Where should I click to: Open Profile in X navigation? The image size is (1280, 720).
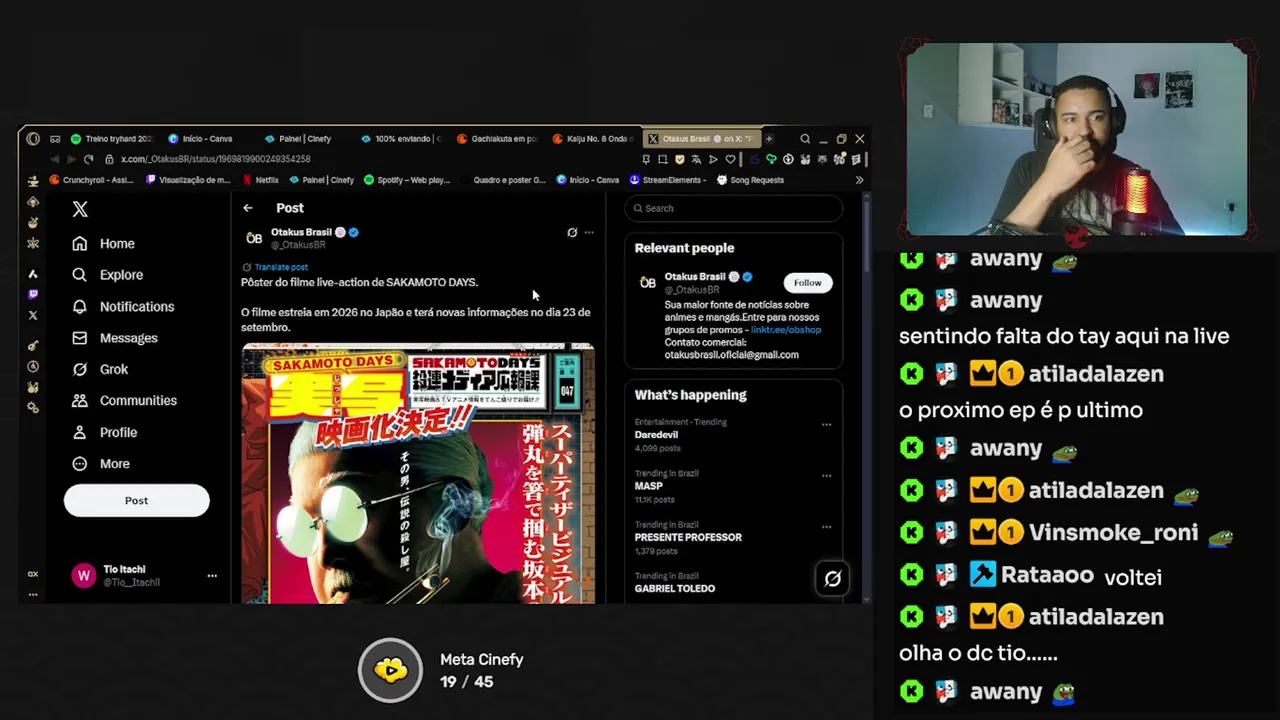coord(104,433)
